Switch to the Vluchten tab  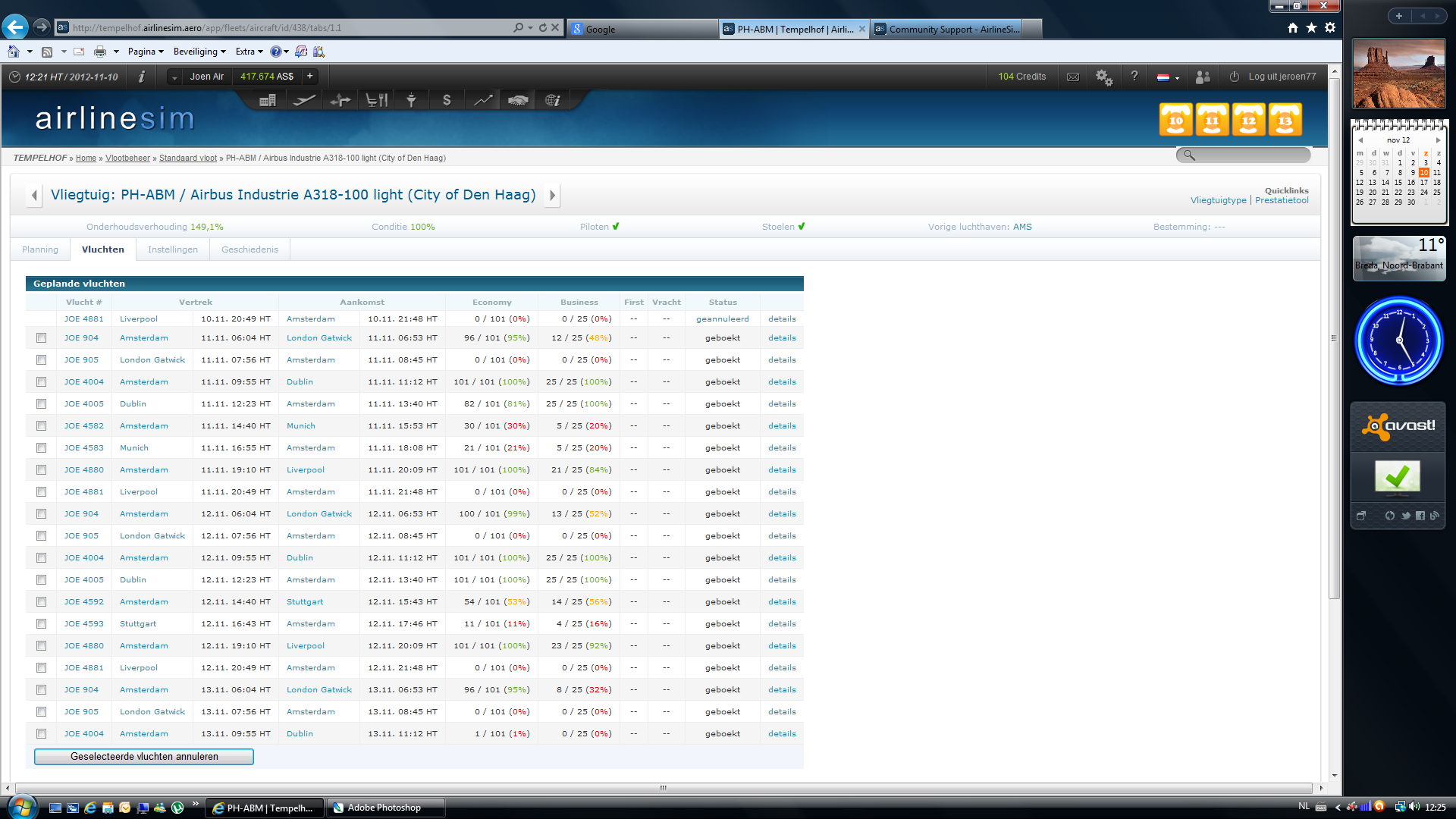click(103, 249)
